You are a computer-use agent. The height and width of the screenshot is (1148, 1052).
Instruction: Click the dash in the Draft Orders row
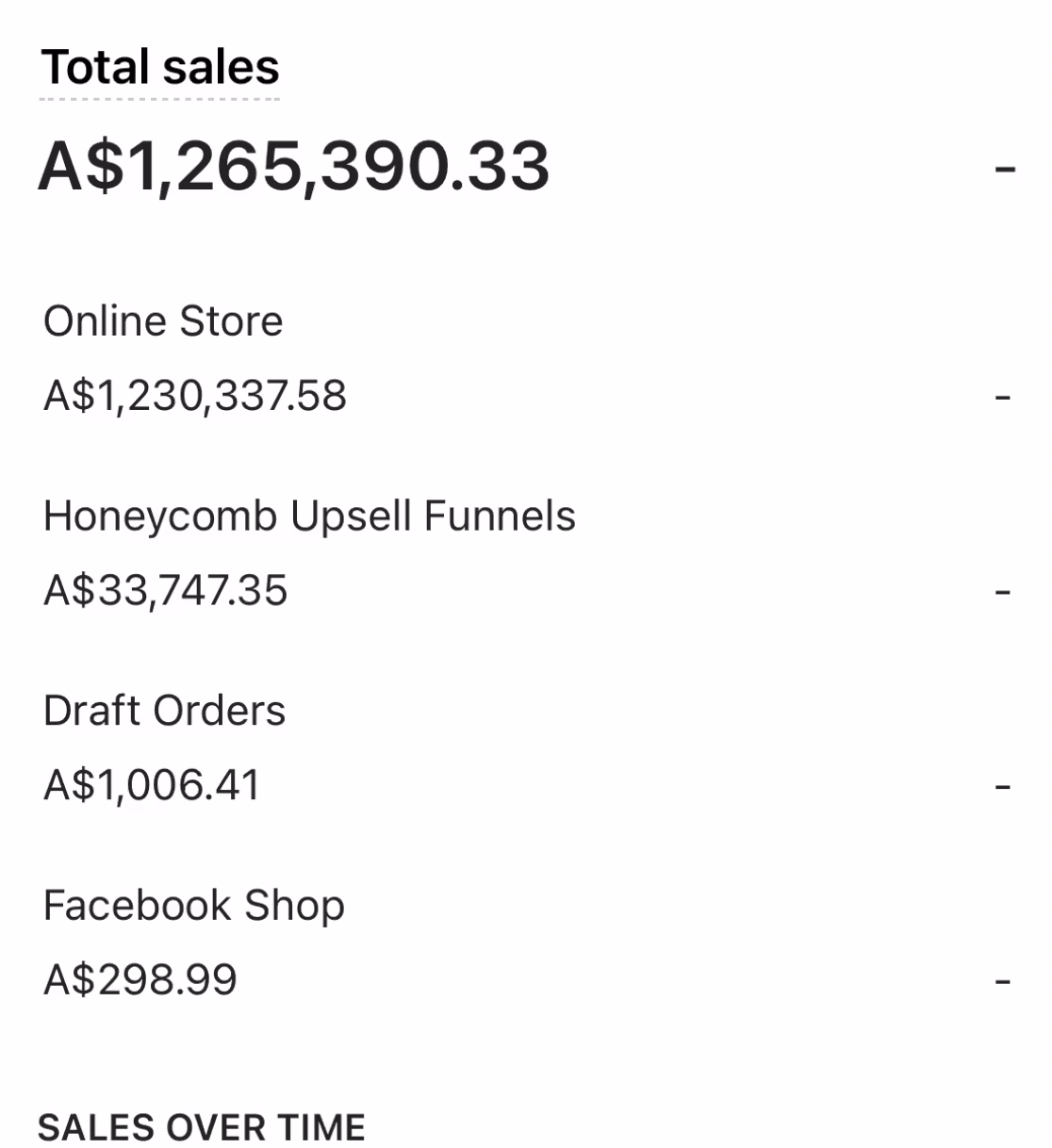1003,787
